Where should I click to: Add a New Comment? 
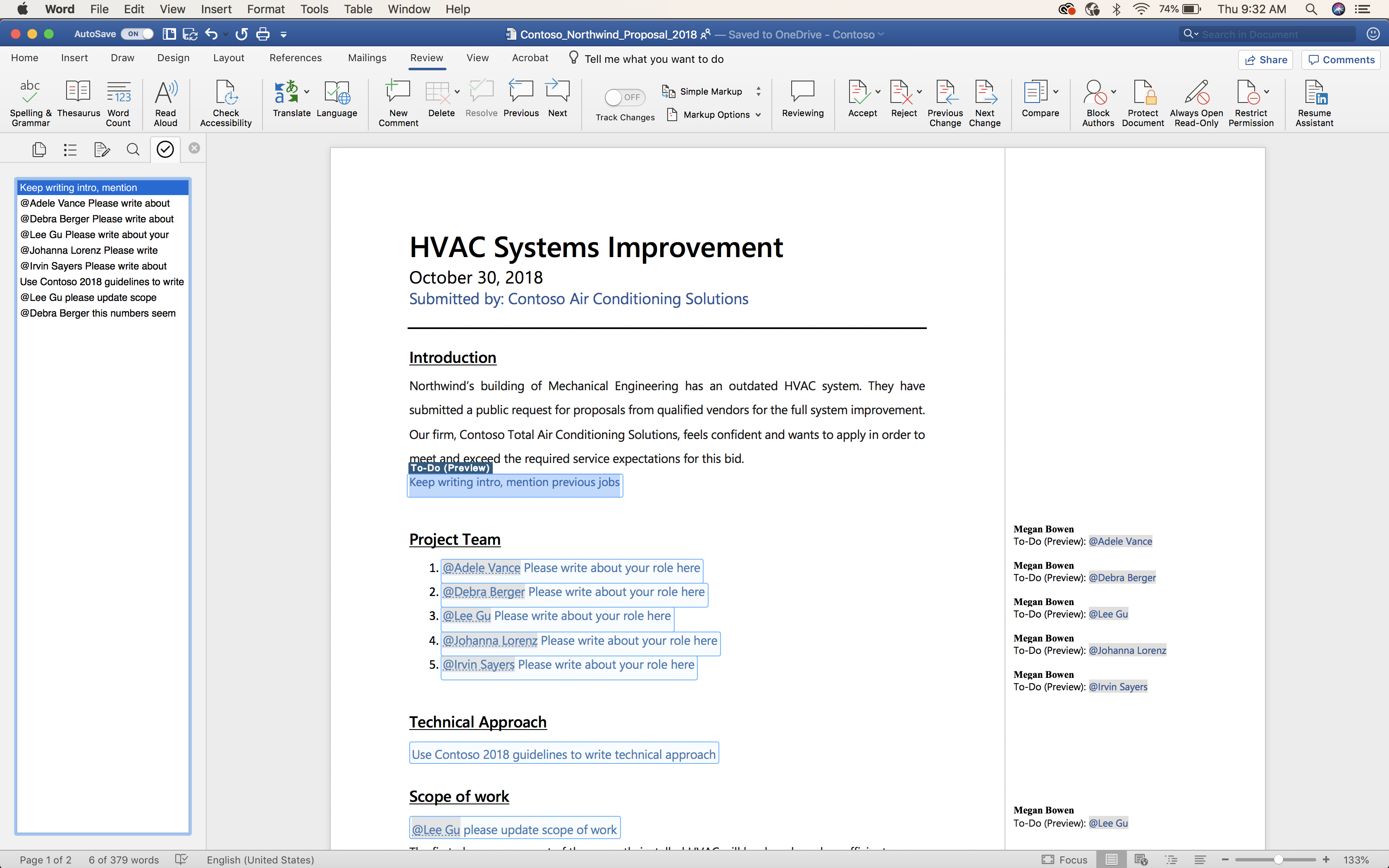(398, 103)
